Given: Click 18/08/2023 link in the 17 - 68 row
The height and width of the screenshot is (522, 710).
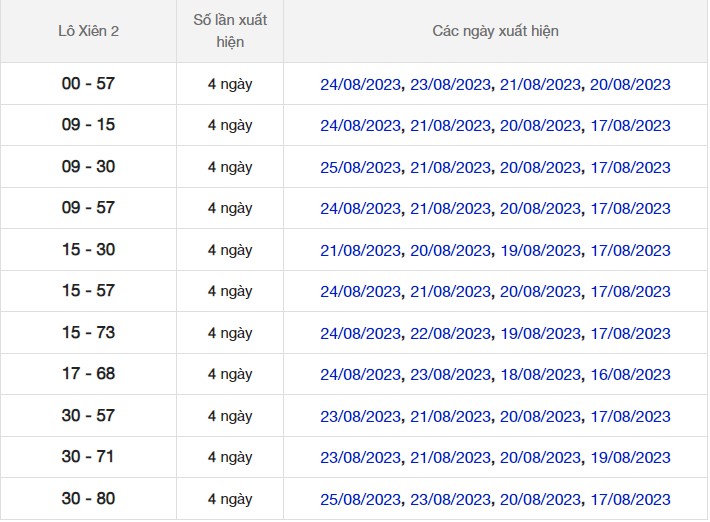Looking at the screenshot, I should click(x=540, y=375).
